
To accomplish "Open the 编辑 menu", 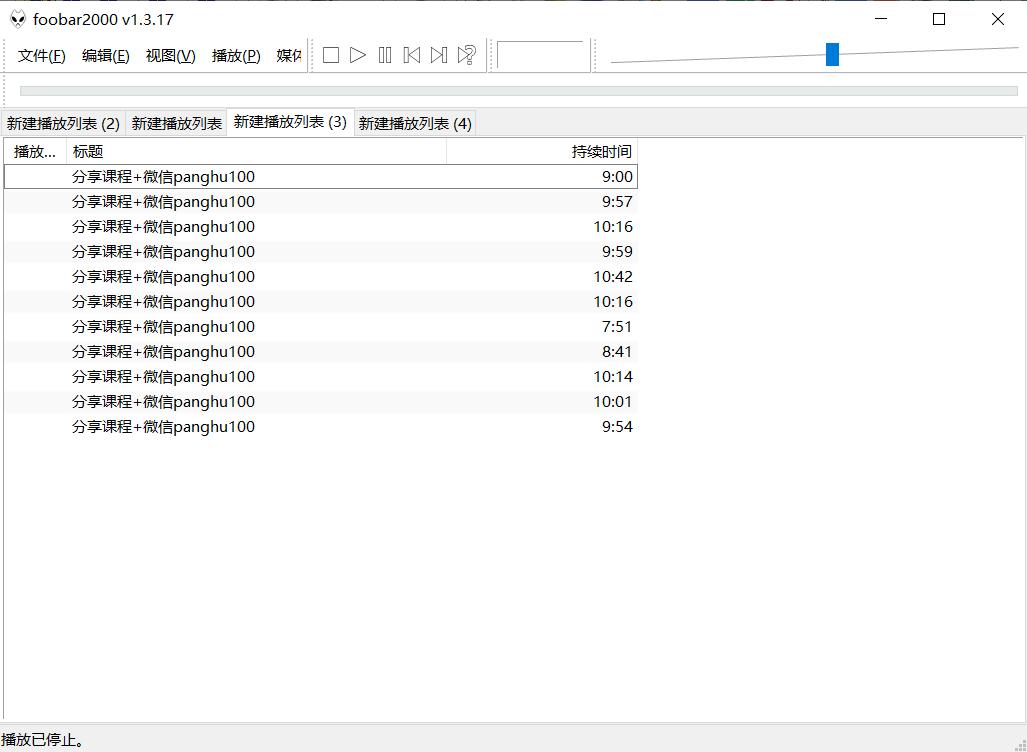I will click(104, 55).
